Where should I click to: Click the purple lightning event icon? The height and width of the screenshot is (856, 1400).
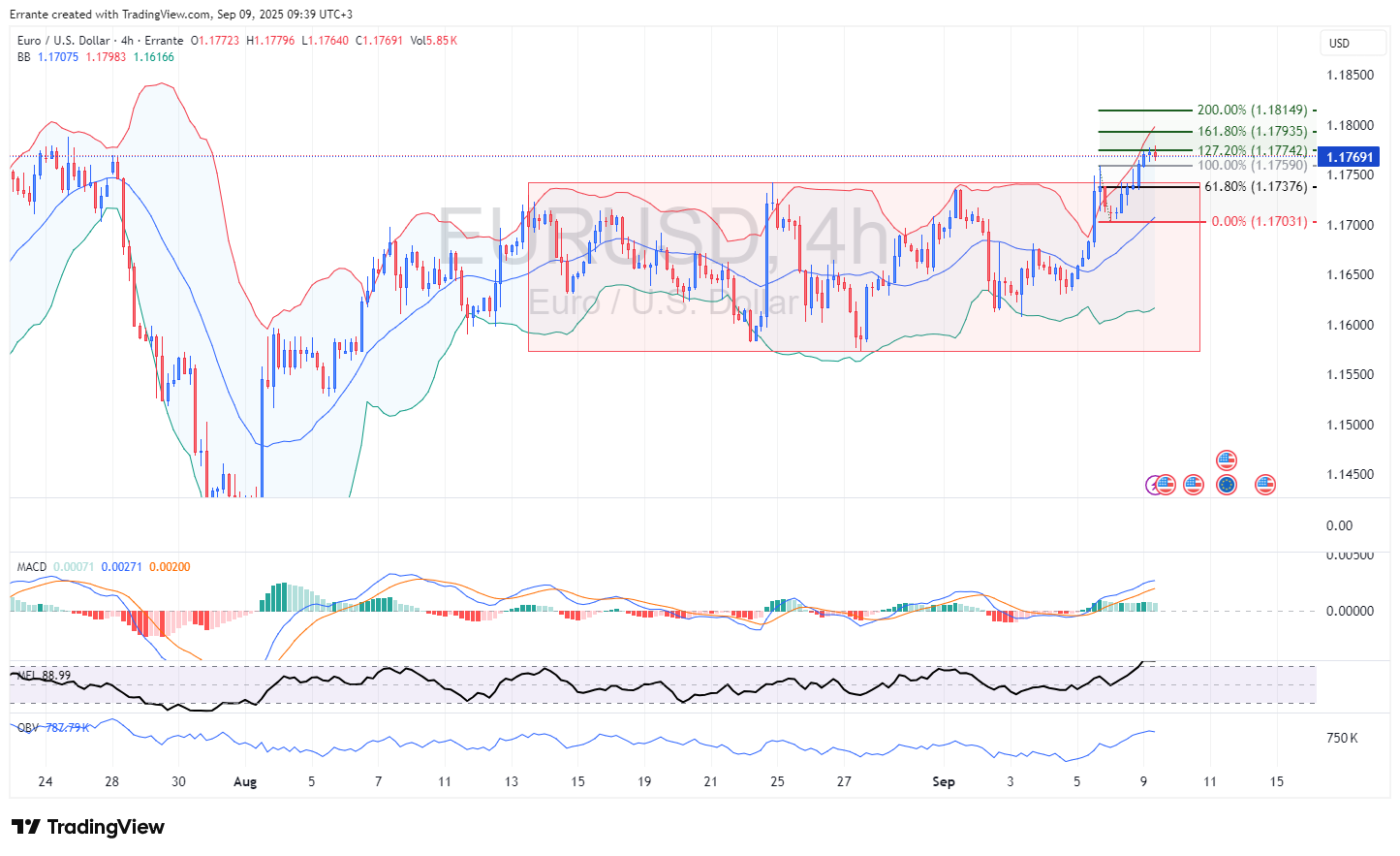(x=1153, y=485)
